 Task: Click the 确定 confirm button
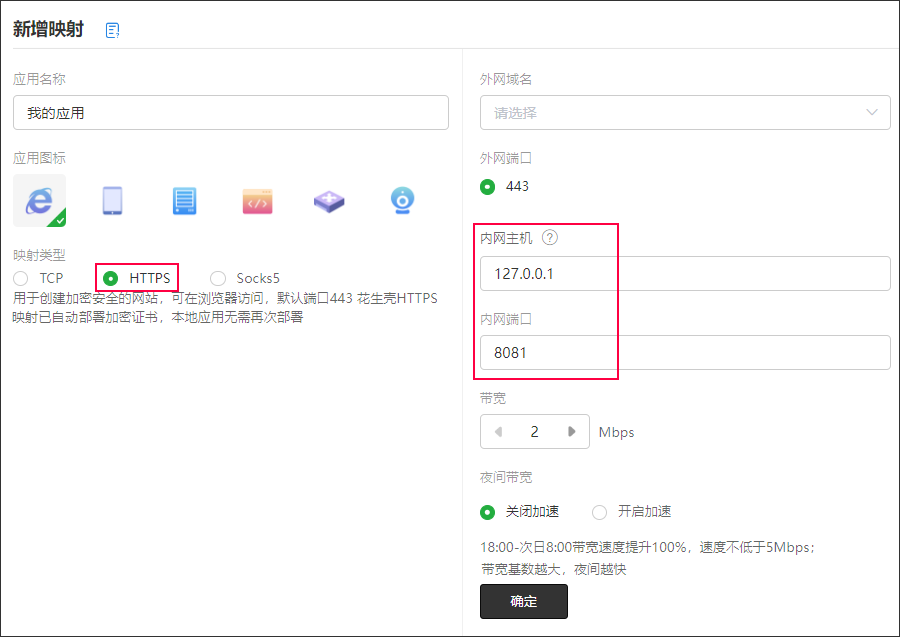pos(524,601)
